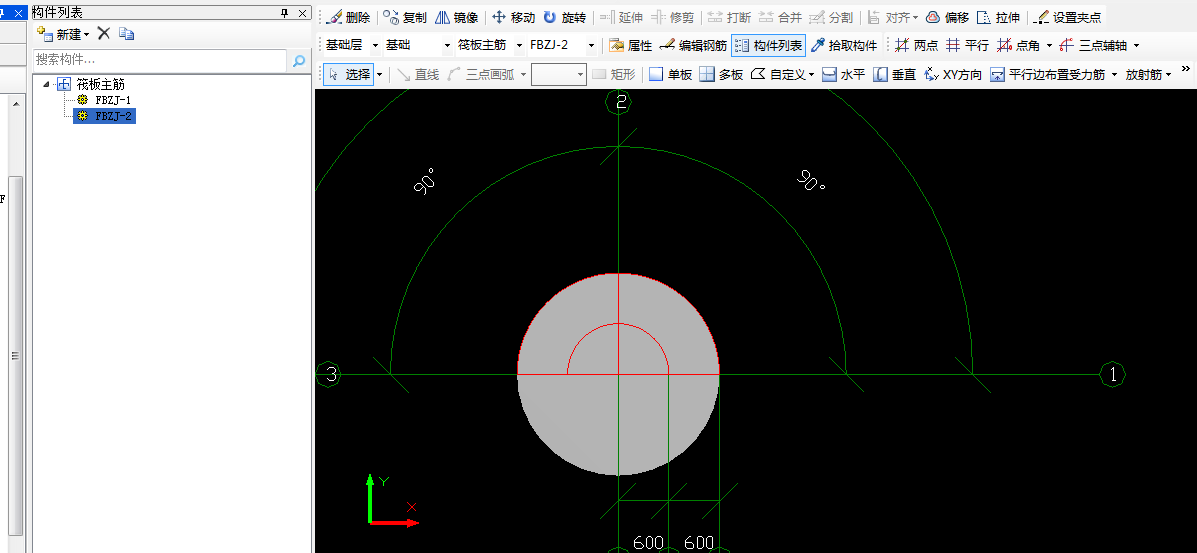Click 拾取构件 (Pick component) eyedropper
The height and width of the screenshot is (553, 1197).
[844, 46]
